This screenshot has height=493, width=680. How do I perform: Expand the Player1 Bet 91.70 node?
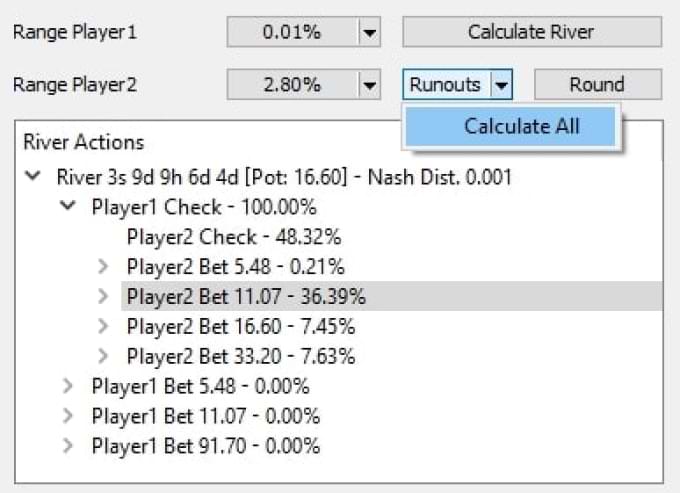click(68, 445)
